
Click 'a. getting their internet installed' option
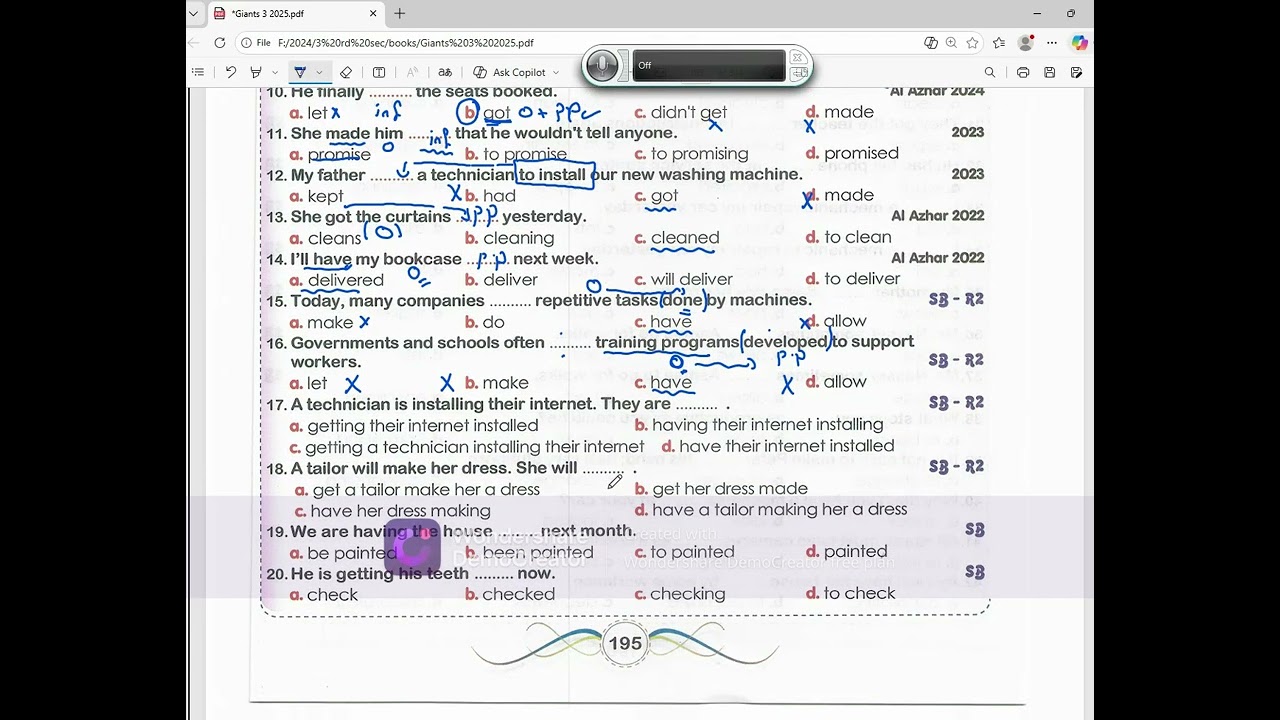pos(414,425)
